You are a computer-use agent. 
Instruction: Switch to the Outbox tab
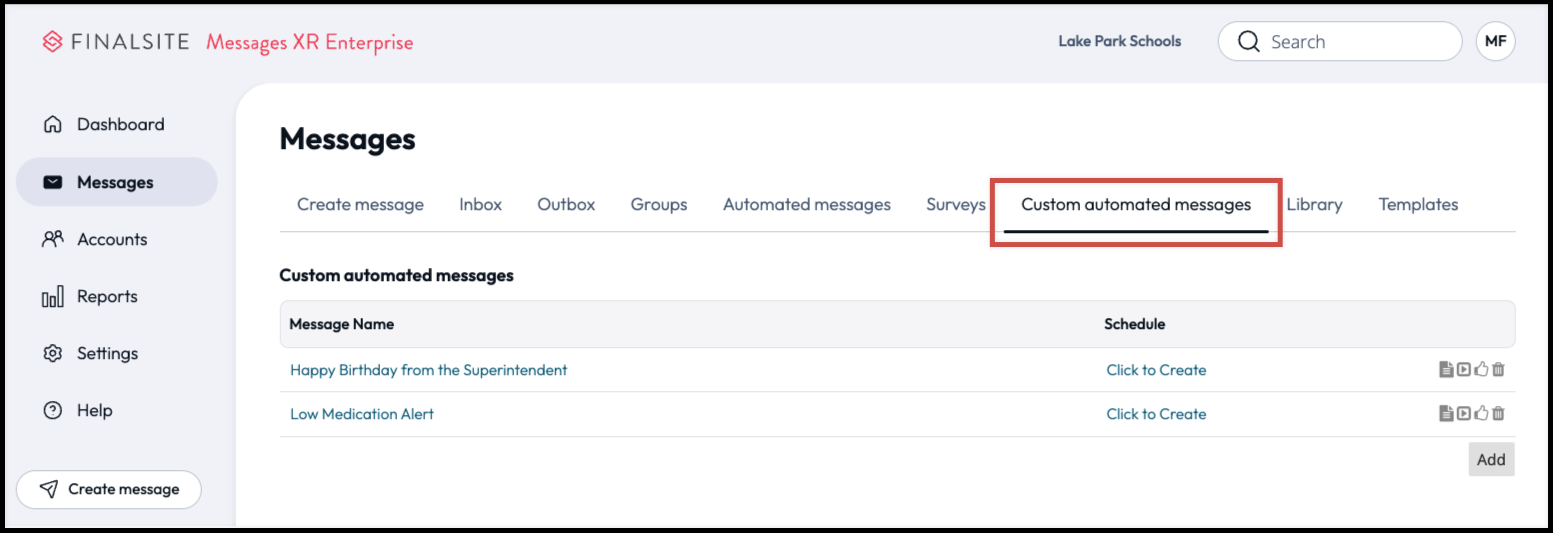click(x=566, y=205)
